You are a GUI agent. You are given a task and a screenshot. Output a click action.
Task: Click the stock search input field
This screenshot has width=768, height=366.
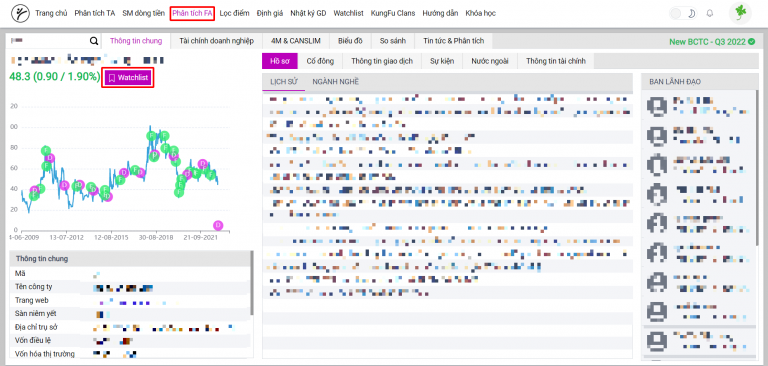click(x=48, y=42)
